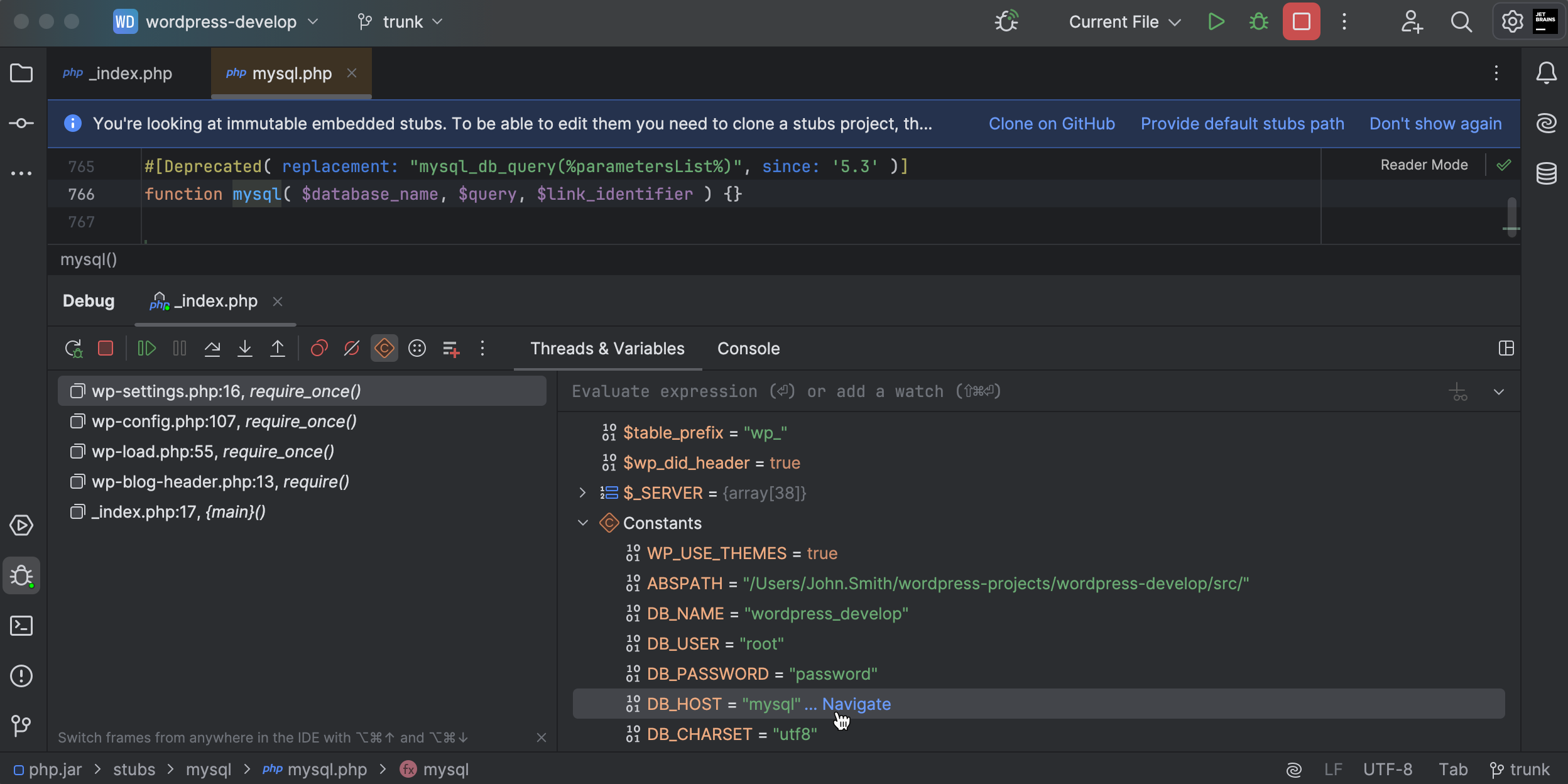1568x784 pixels.
Task: Stop the debug session
Action: [x=106, y=348]
